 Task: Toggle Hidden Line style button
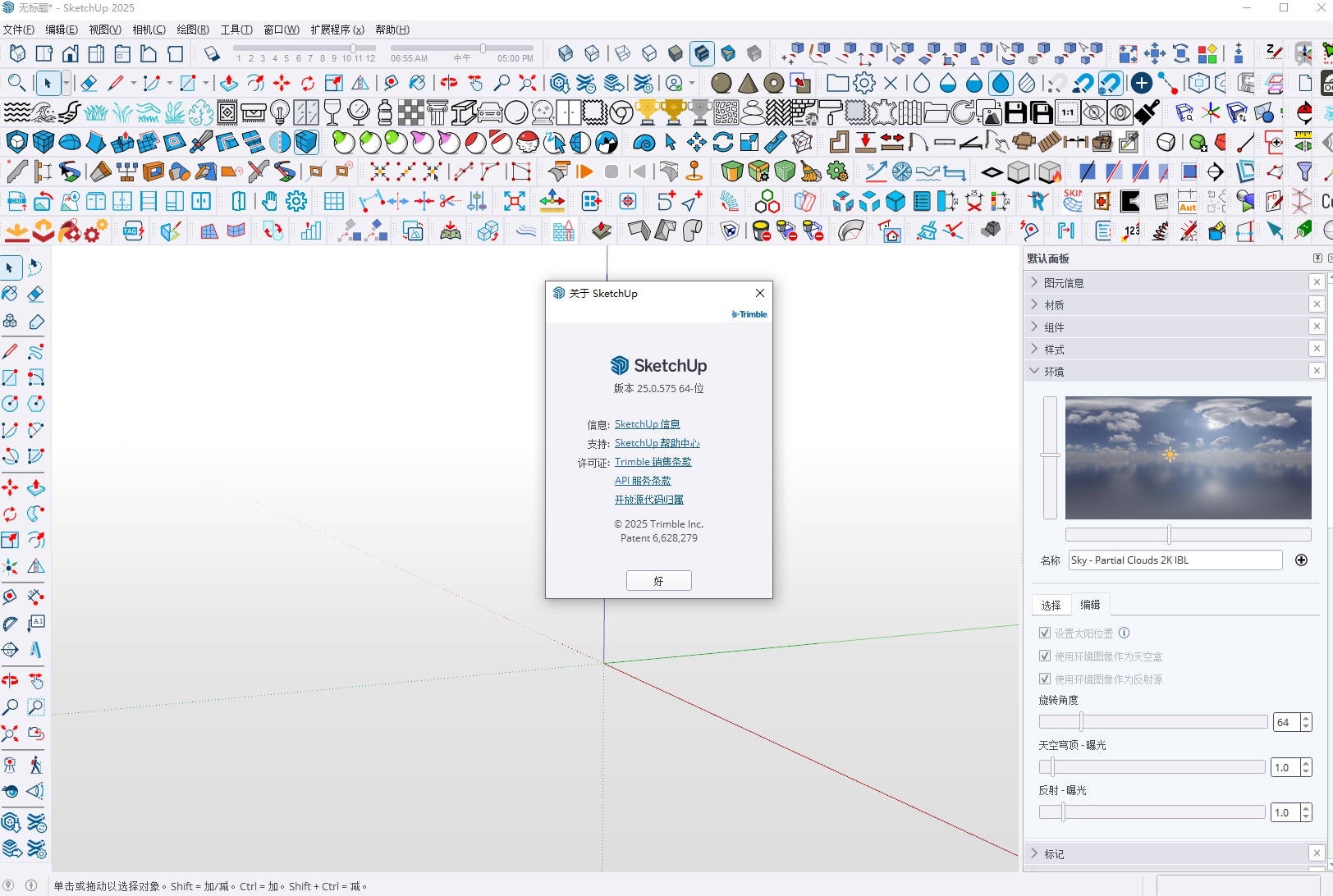coord(649,54)
